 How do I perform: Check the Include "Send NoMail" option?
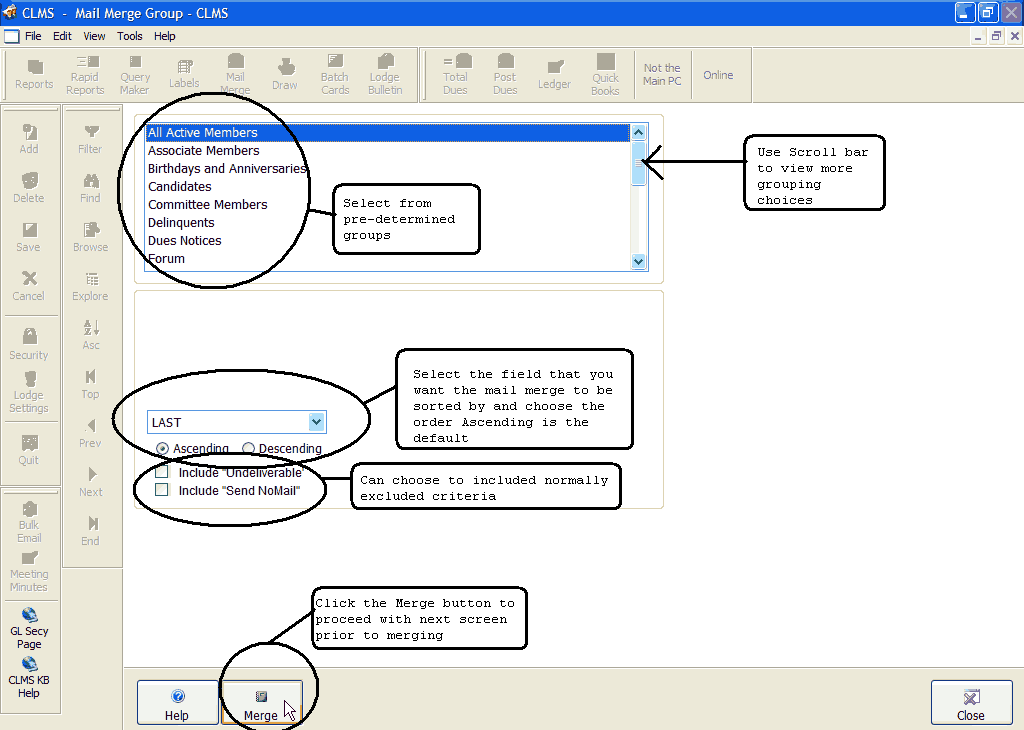coord(162,490)
